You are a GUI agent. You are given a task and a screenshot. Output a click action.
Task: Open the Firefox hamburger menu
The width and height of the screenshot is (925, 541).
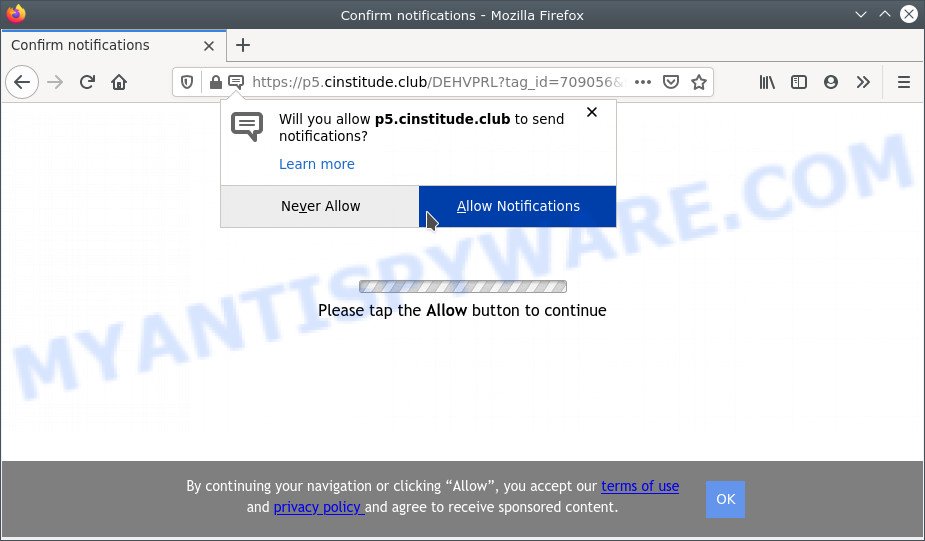click(x=904, y=82)
